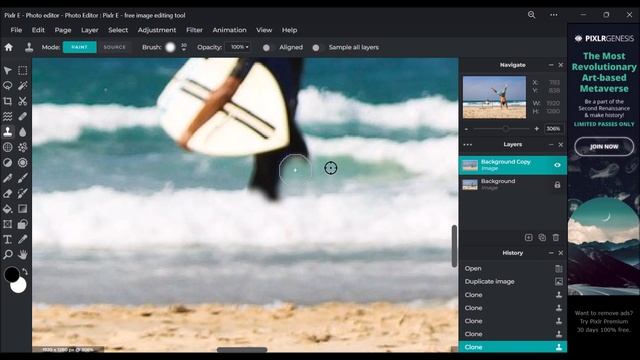Swap foreground and background colors

(25, 271)
